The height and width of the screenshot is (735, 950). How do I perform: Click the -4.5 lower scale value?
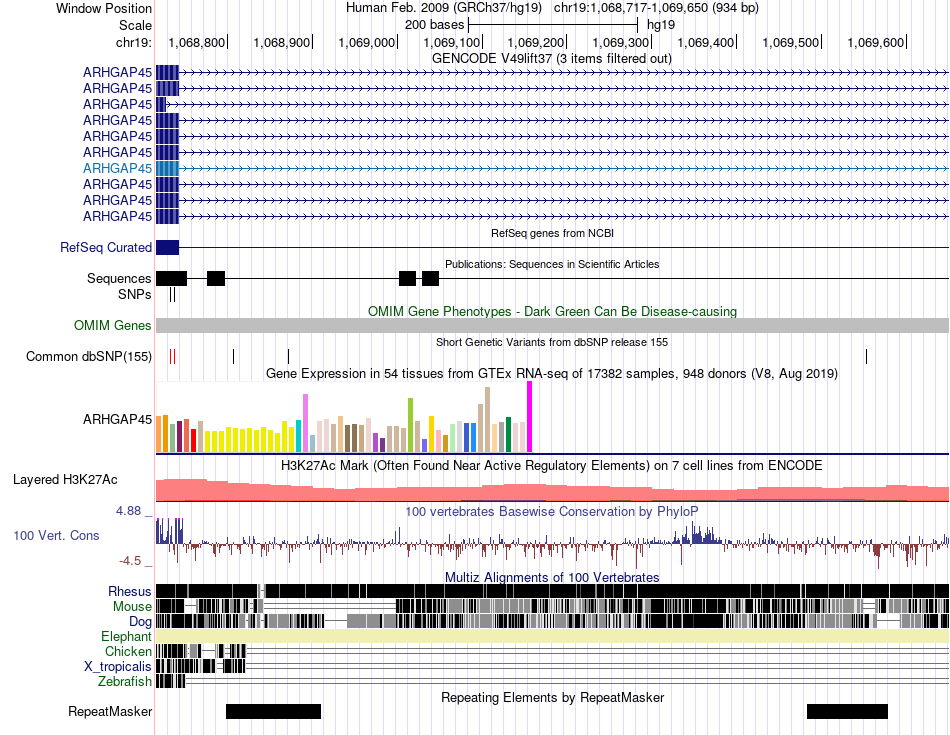click(130, 560)
